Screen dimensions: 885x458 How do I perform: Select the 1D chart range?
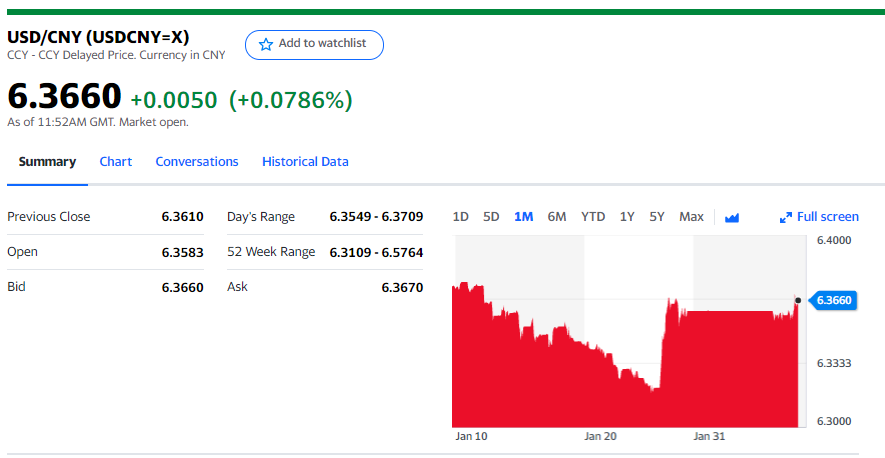pyautogui.click(x=461, y=217)
